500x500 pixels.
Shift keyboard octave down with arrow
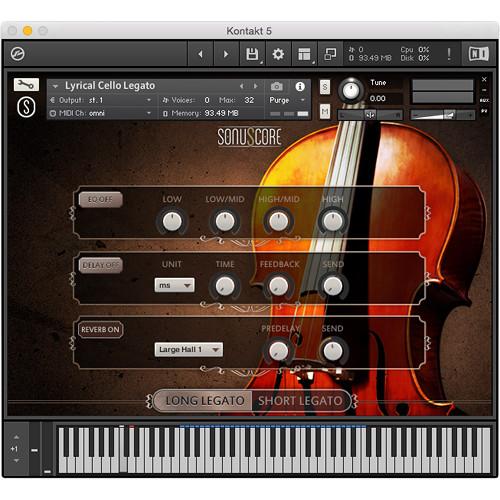(x=16, y=461)
